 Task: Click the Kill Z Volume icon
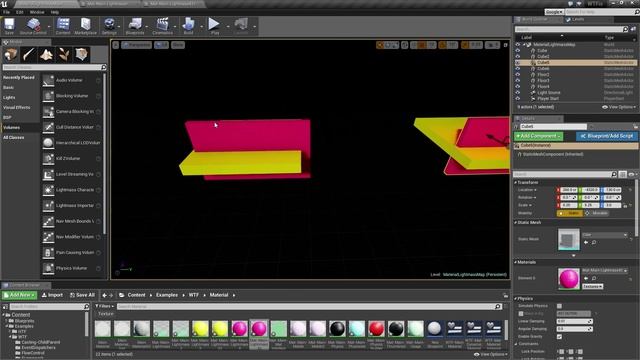[x=48, y=158]
